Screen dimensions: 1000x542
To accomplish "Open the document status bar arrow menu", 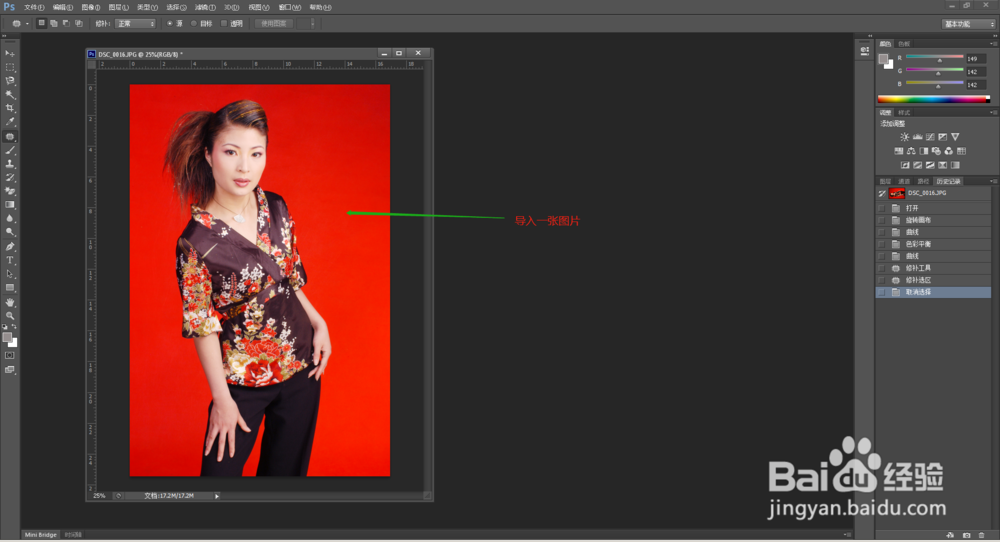I will 217,496.
